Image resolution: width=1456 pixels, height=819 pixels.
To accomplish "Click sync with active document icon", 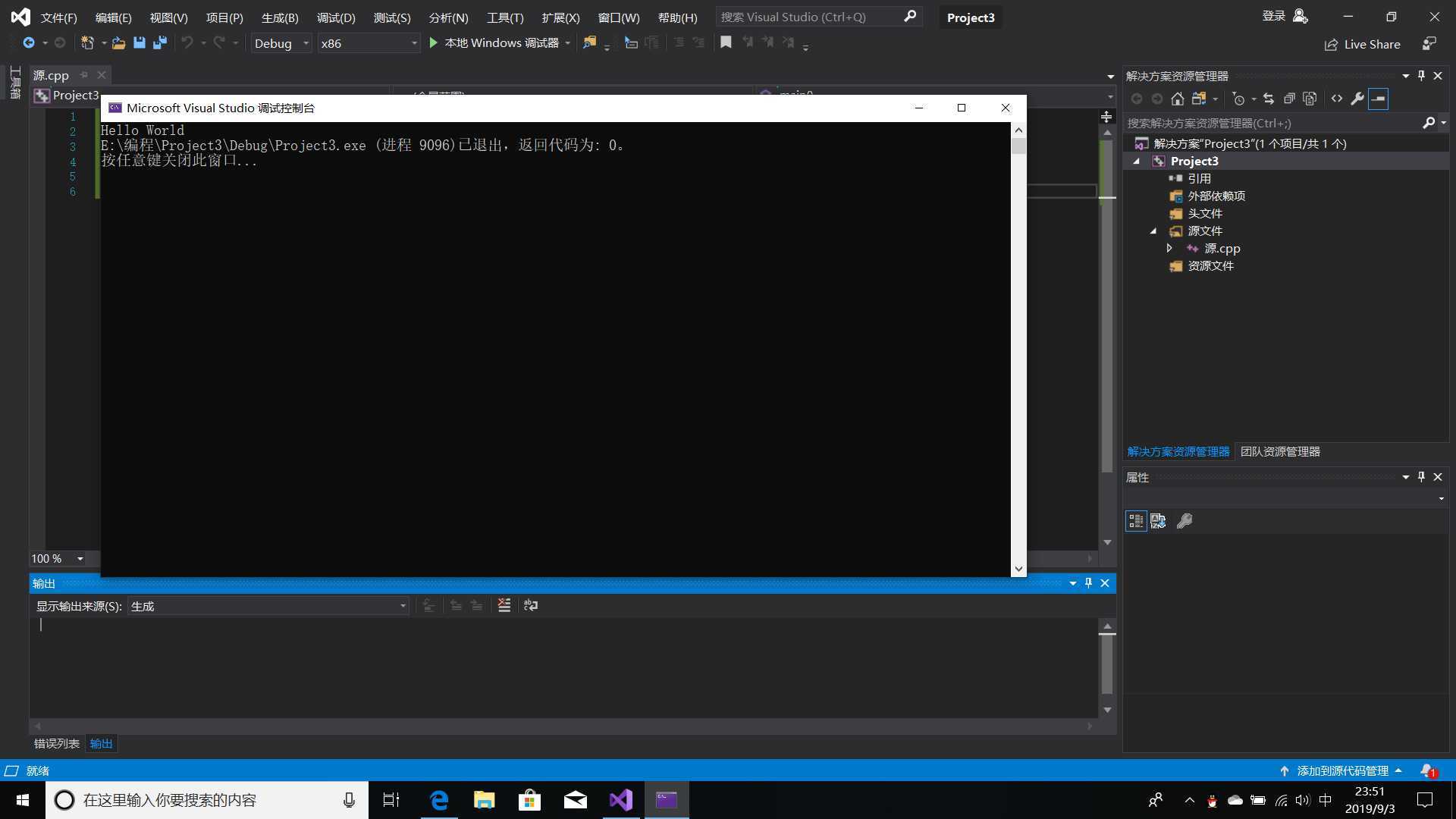I will 1269,99.
